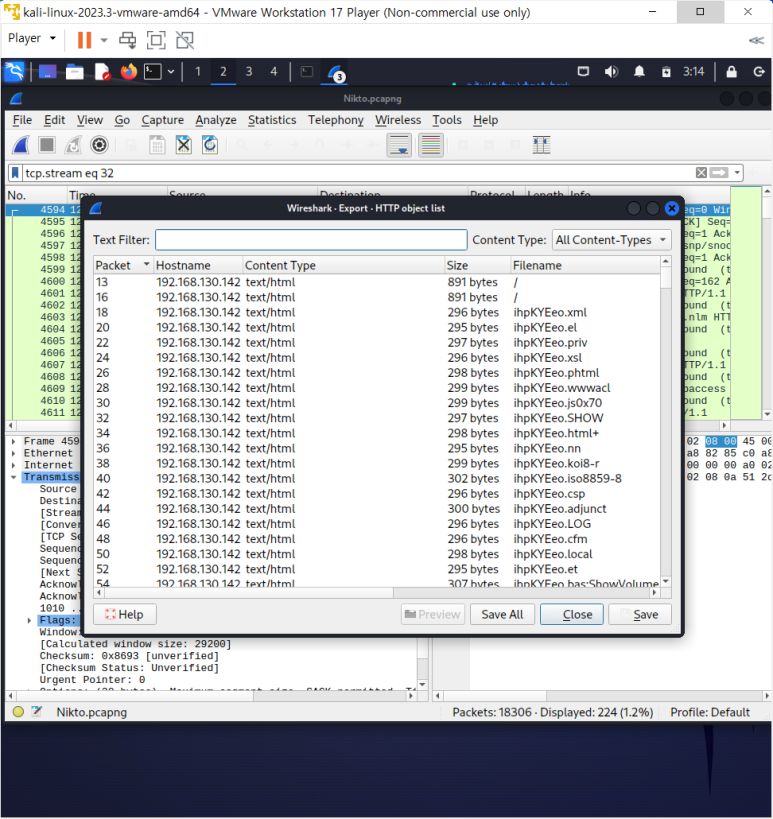The height and width of the screenshot is (819, 773).
Task: Enter VMware full screen mode icon
Action: point(156,40)
